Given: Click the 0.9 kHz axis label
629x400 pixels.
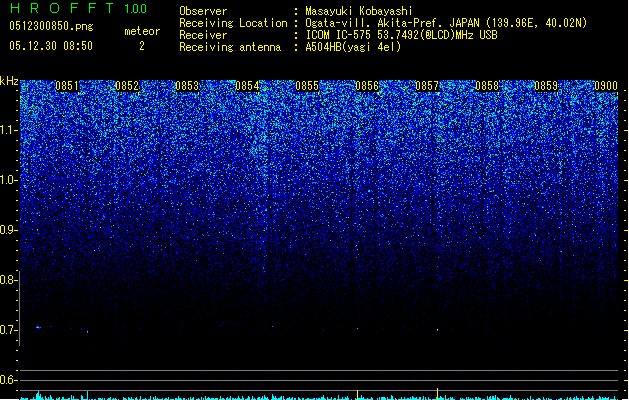Looking at the screenshot, I should tap(9, 230).
